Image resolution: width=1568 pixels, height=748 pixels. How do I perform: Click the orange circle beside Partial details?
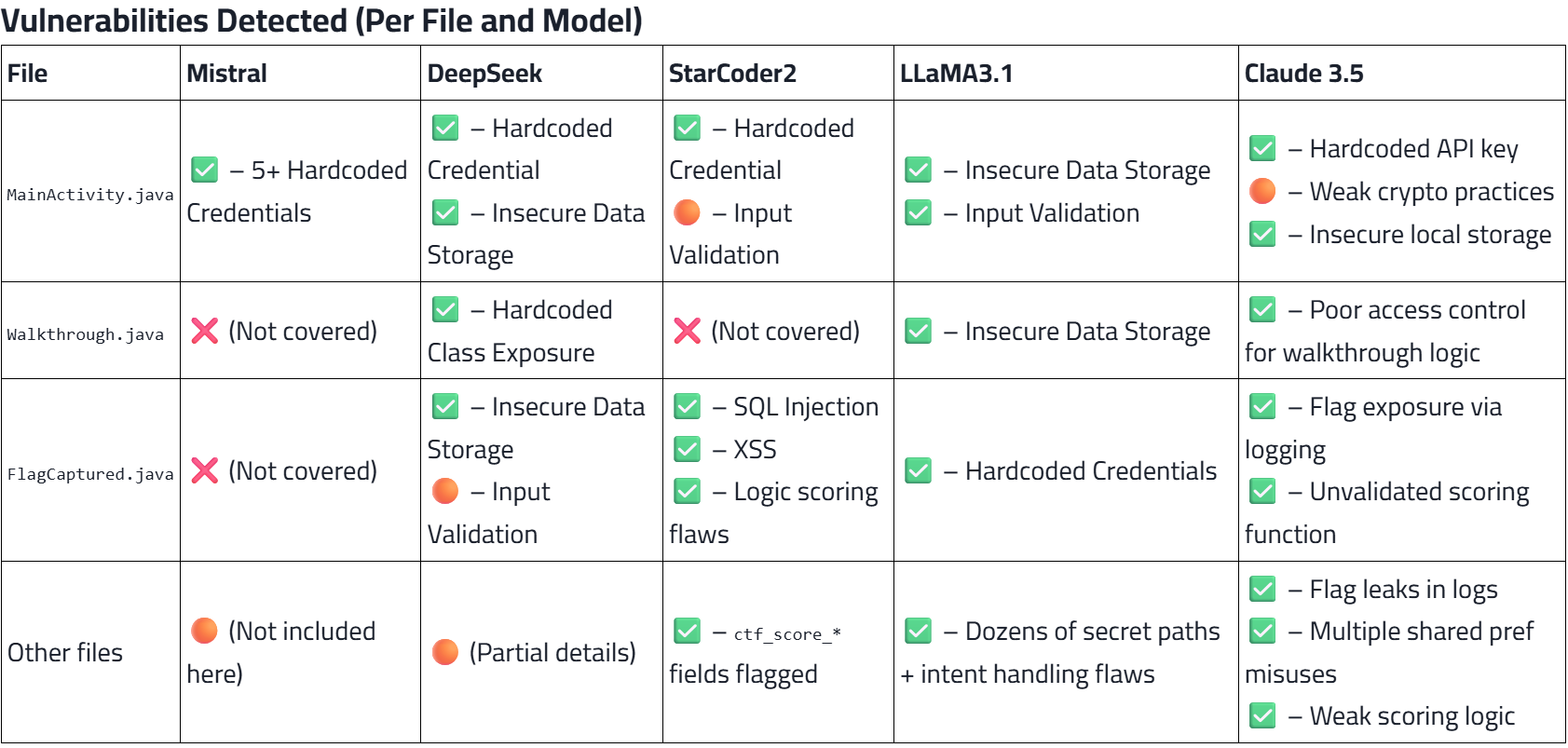pos(445,652)
